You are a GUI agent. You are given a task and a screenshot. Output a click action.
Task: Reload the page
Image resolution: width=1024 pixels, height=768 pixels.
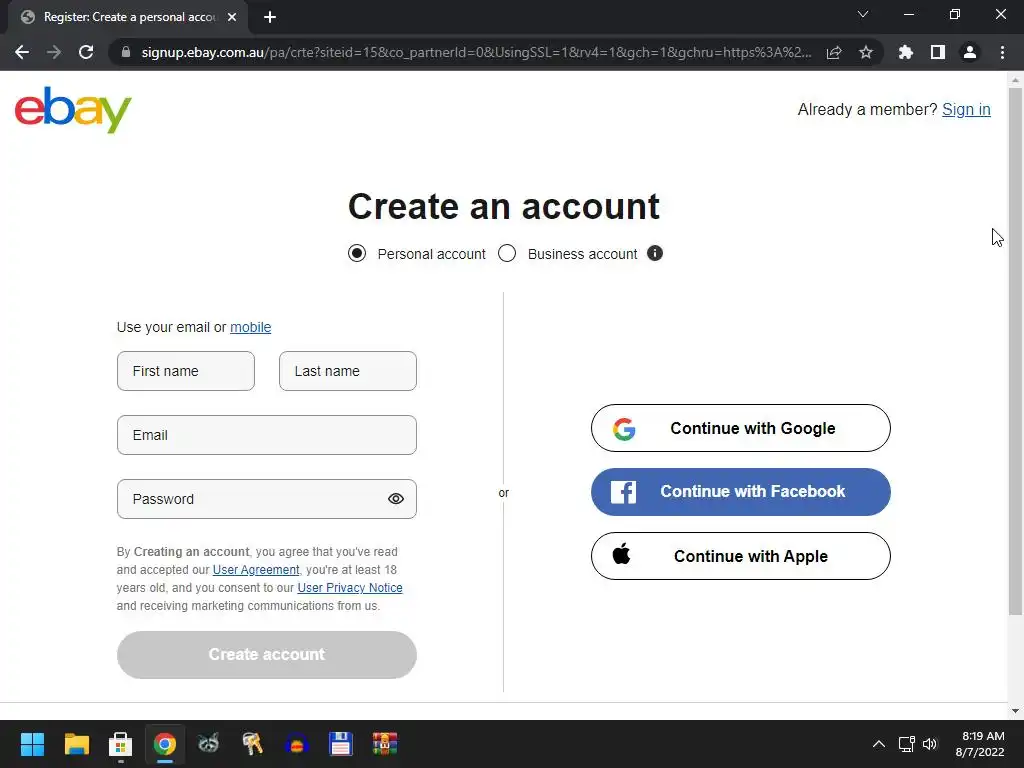tap(86, 52)
